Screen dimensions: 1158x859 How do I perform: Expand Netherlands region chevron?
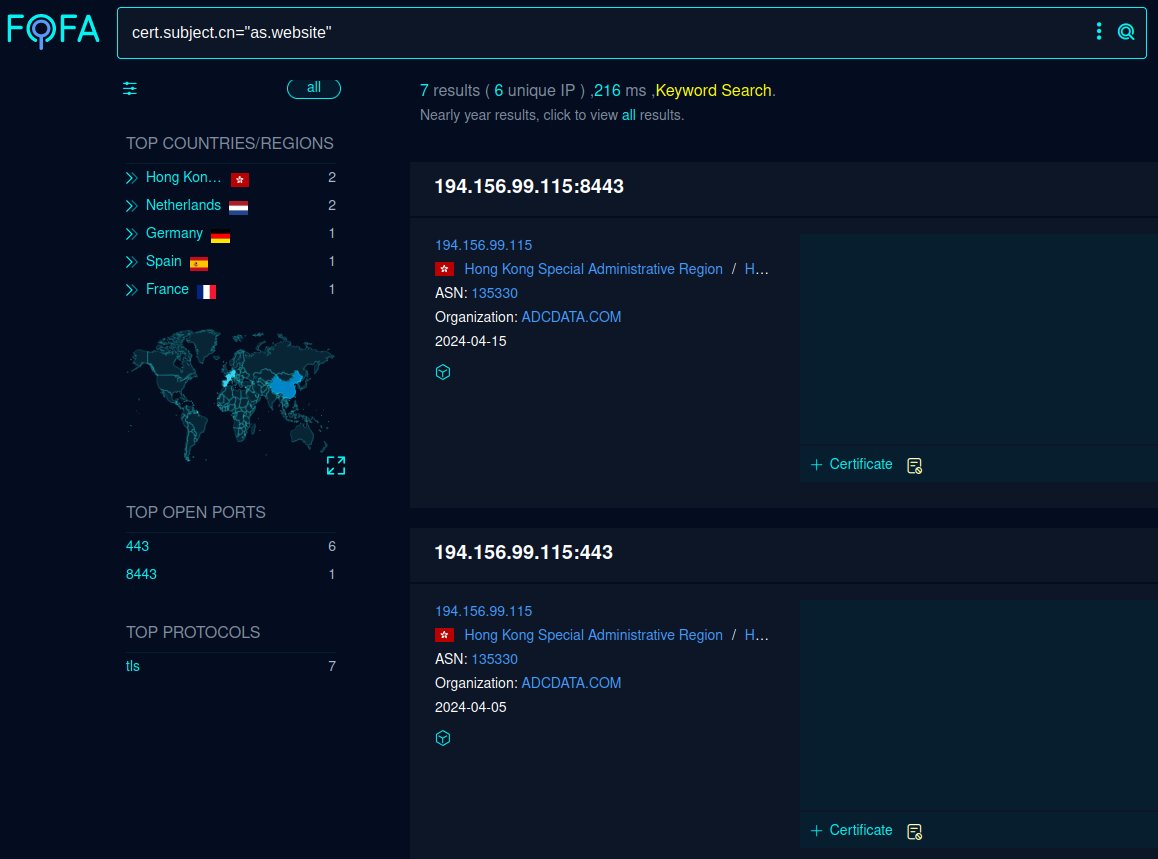(x=131, y=206)
